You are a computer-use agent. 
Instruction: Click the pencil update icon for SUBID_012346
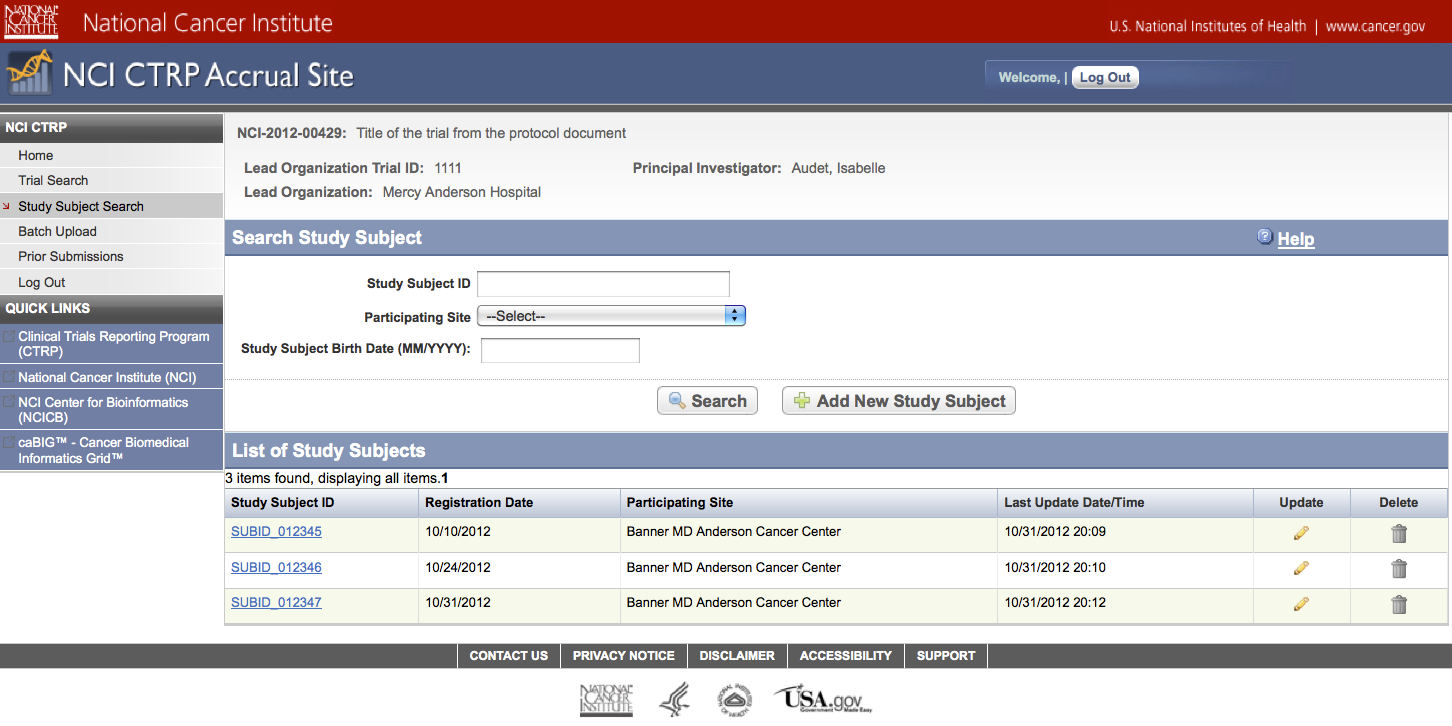(x=1301, y=568)
